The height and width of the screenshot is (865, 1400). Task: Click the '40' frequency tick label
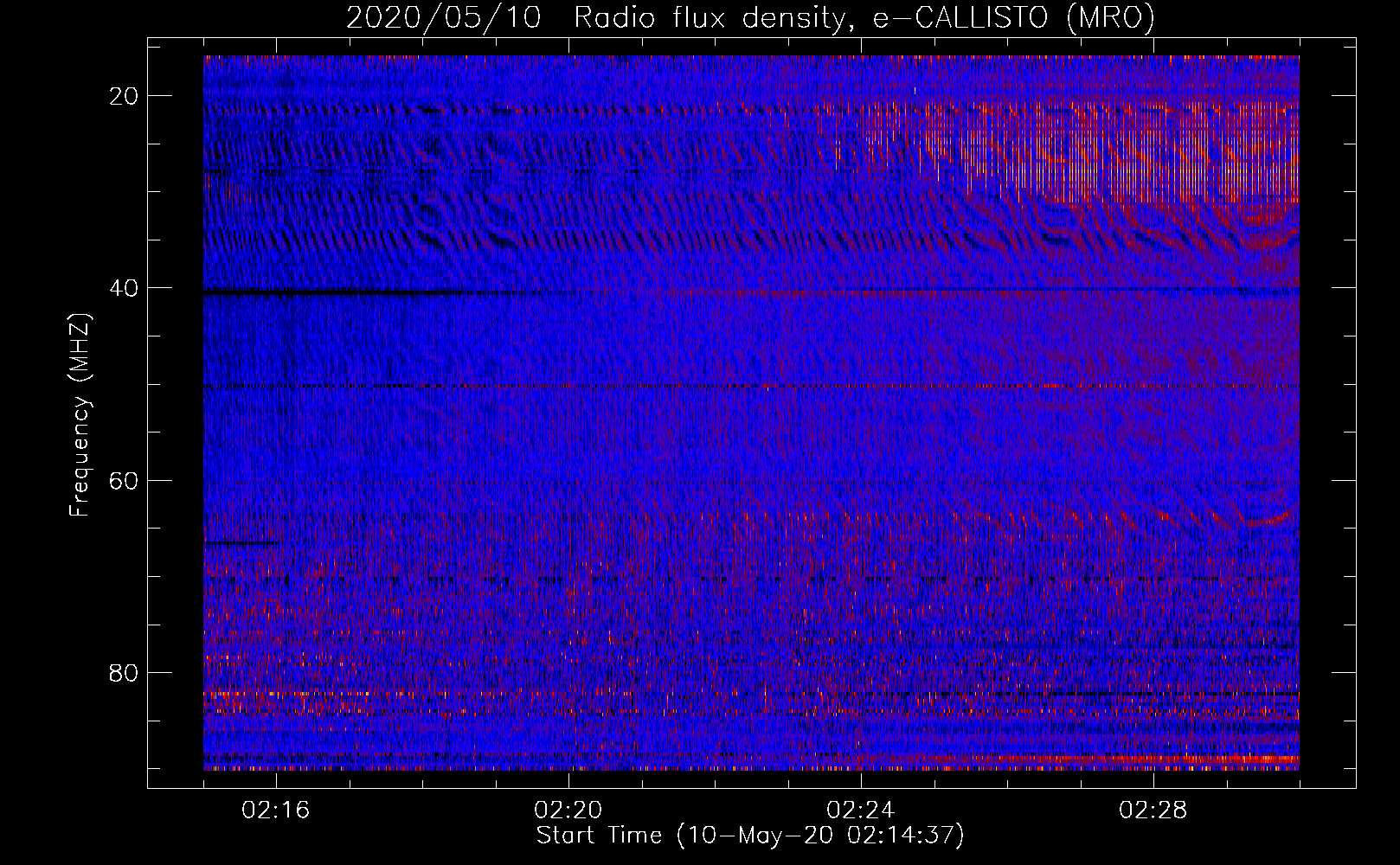point(125,288)
